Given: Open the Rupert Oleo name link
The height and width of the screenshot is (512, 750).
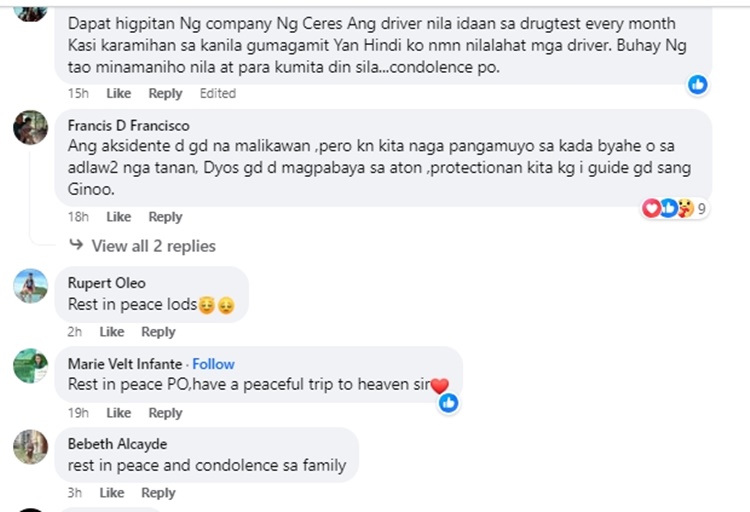Looking at the screenshot, I should point(107,283).
